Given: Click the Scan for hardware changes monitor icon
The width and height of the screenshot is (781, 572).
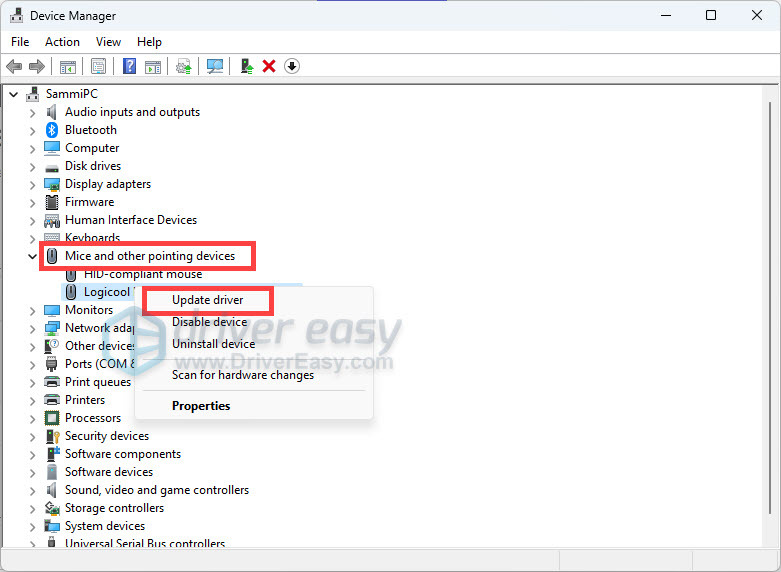Looking at the screenshot, I should [214, 66].
